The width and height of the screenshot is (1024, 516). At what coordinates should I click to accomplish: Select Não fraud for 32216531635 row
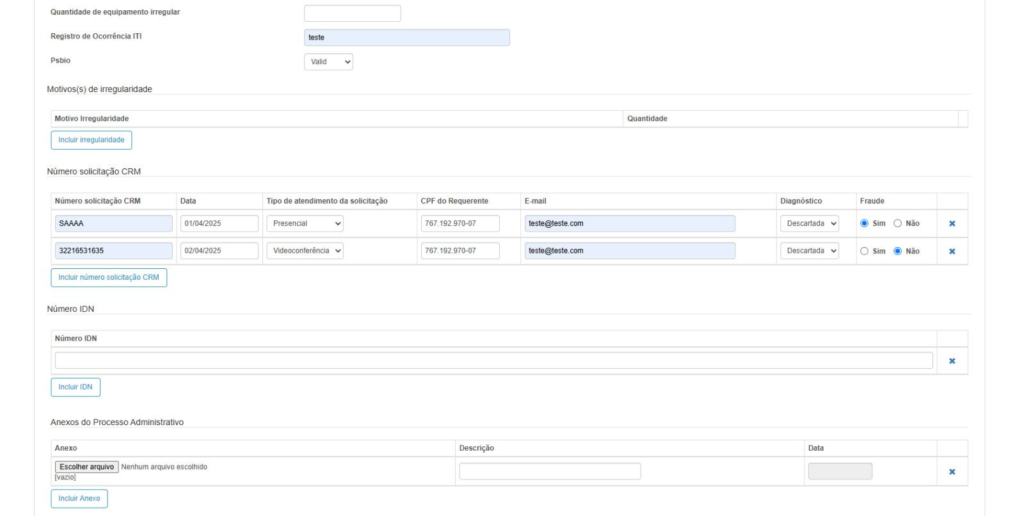click(x=897, y=251)
